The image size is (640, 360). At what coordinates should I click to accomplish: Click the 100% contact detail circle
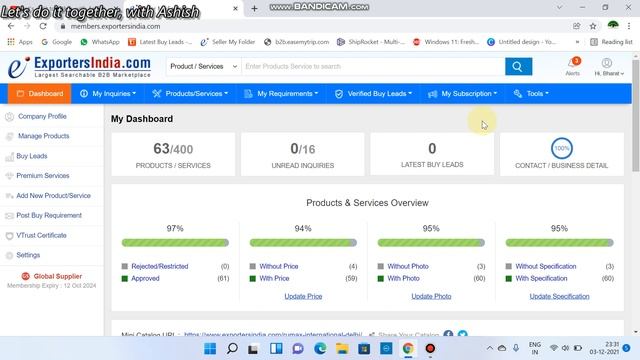tap(562, 148)
